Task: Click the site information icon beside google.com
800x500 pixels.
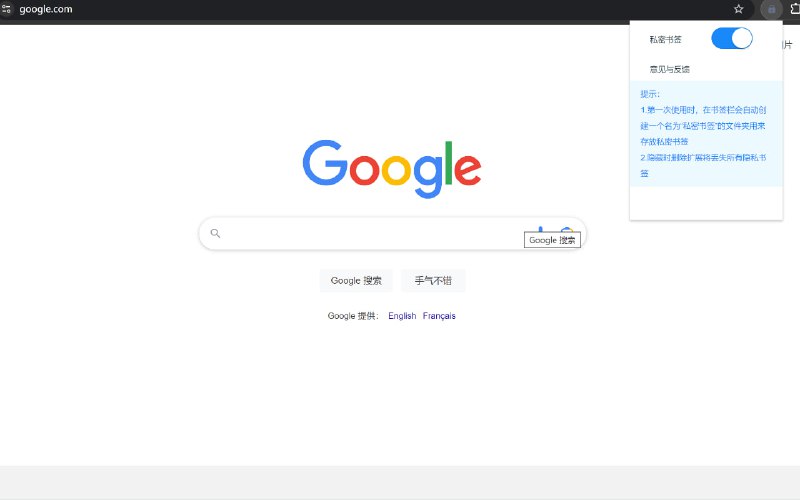Action: [x=5, y=9]
